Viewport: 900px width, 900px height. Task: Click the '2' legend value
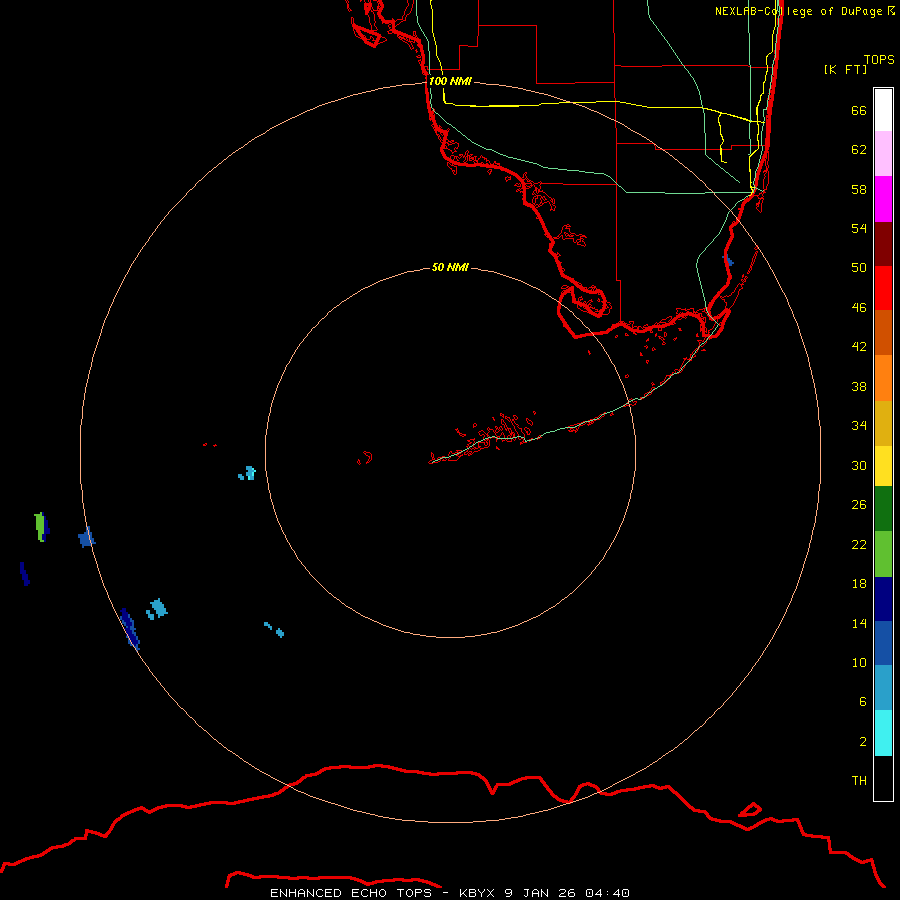tap(863, 742)
